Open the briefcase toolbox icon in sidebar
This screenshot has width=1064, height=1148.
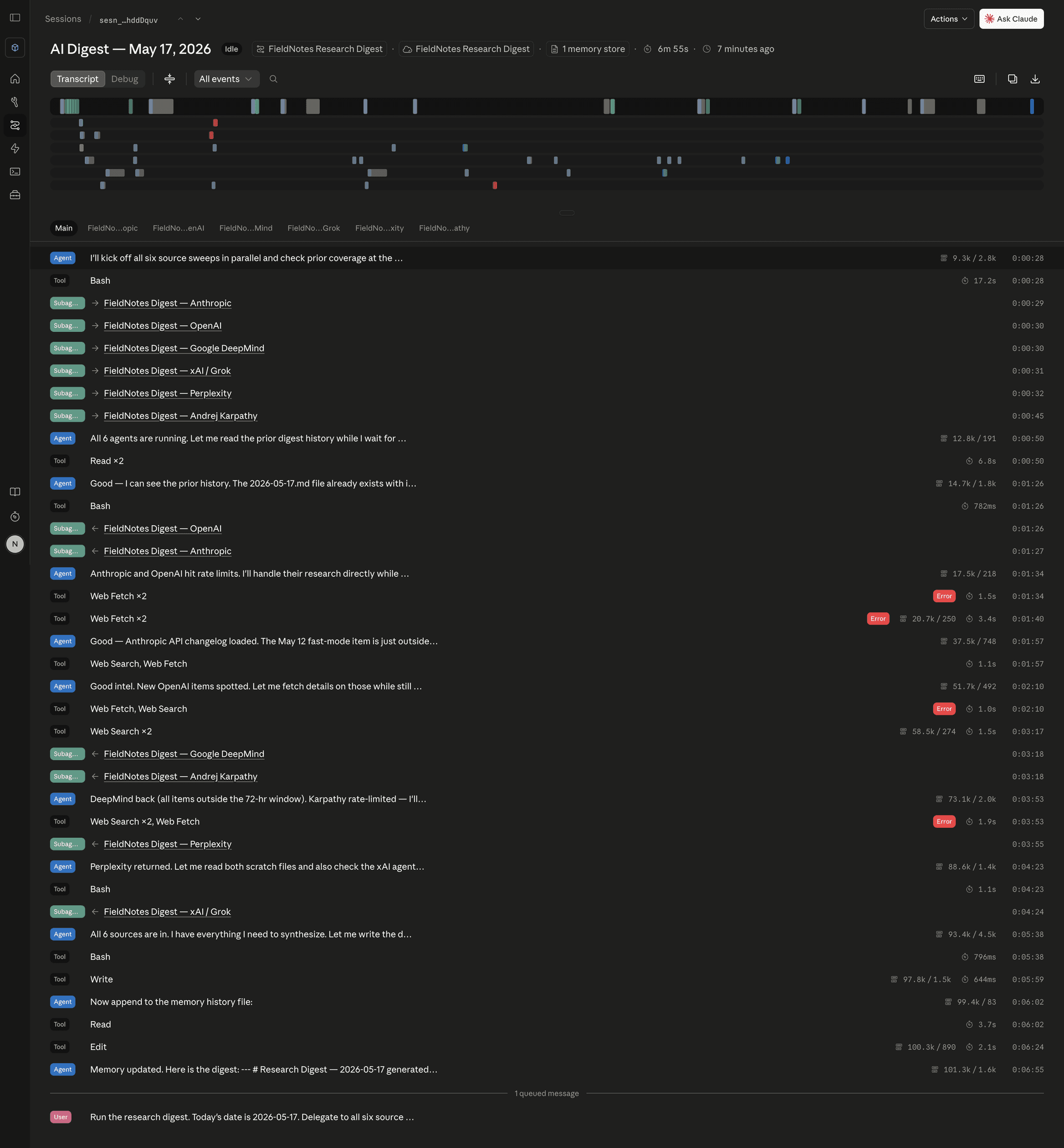tap(15, 195)
